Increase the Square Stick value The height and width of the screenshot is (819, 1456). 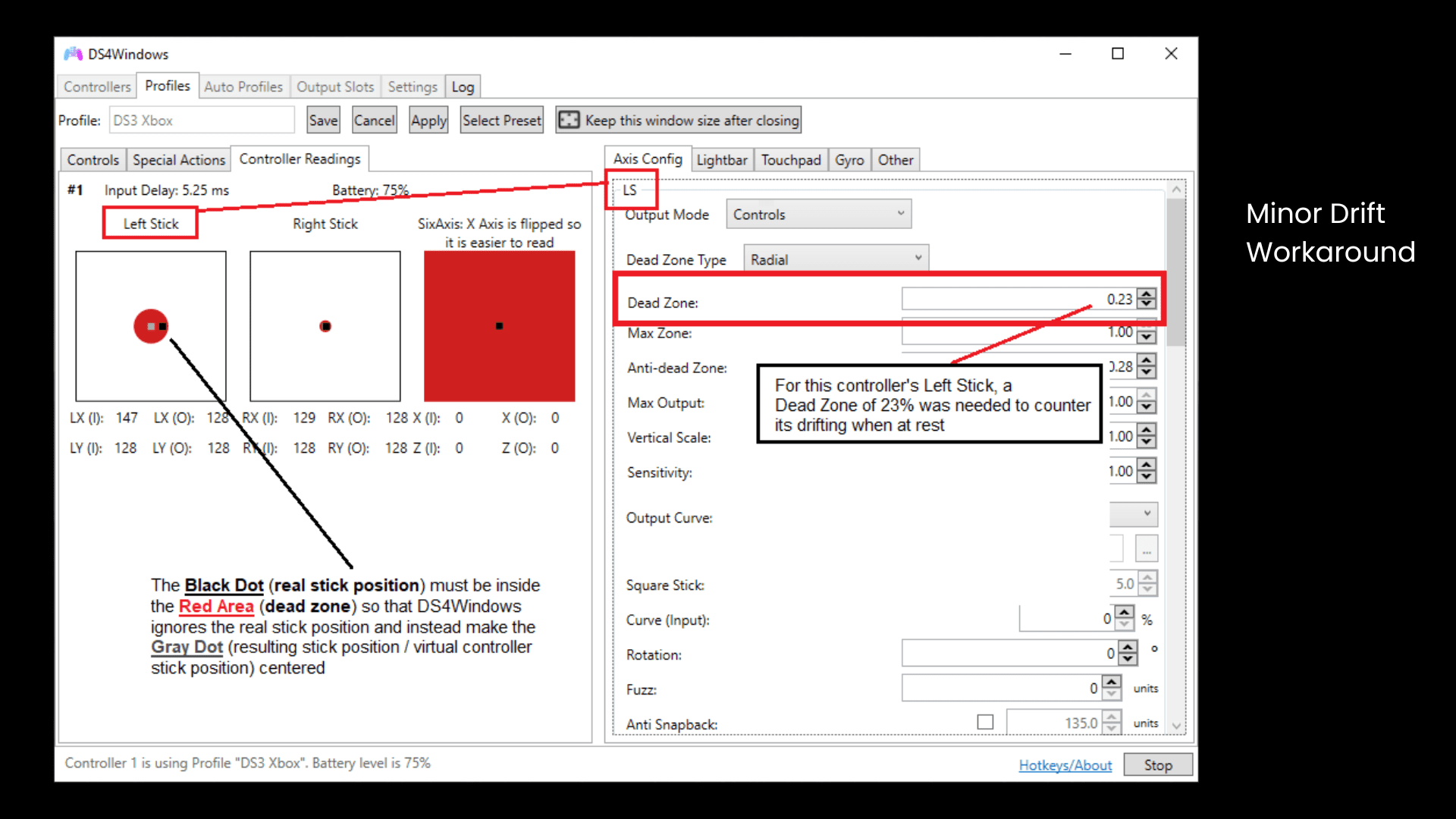(x=1147, y=579)
